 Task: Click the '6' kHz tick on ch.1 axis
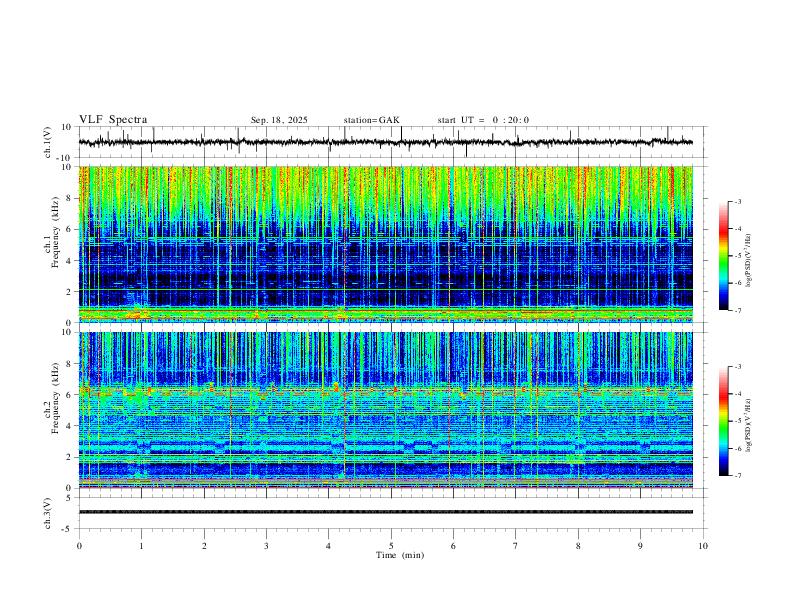70,229
